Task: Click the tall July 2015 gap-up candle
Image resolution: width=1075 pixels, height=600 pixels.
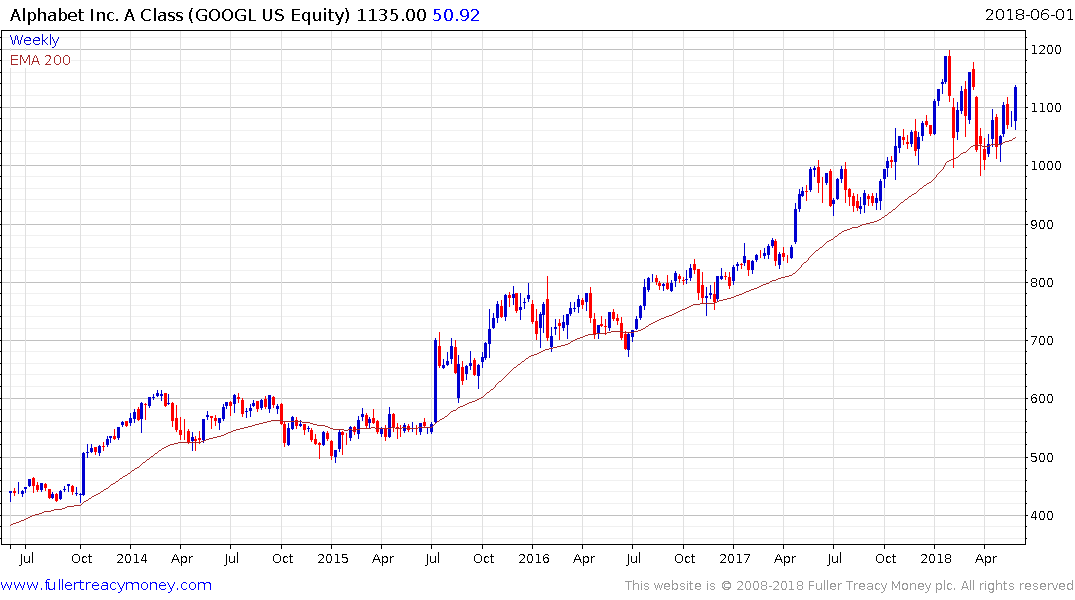Action: click(x=435, y=381)
